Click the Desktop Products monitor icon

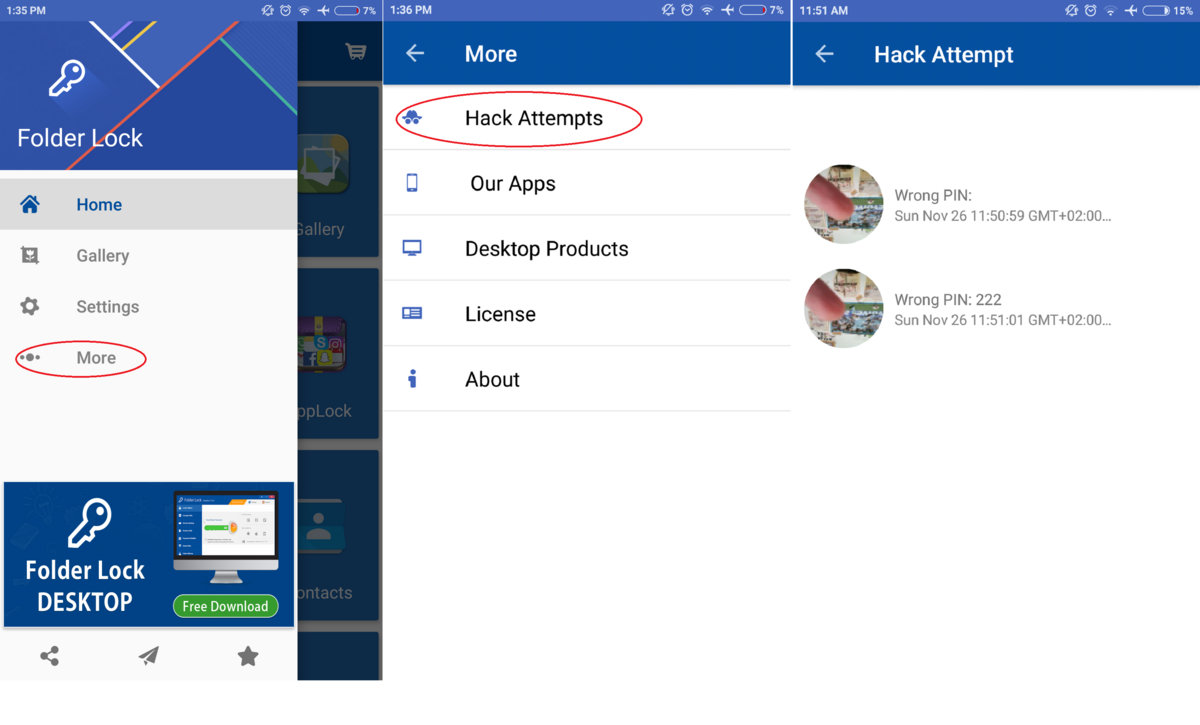click(x=412, y=248)
